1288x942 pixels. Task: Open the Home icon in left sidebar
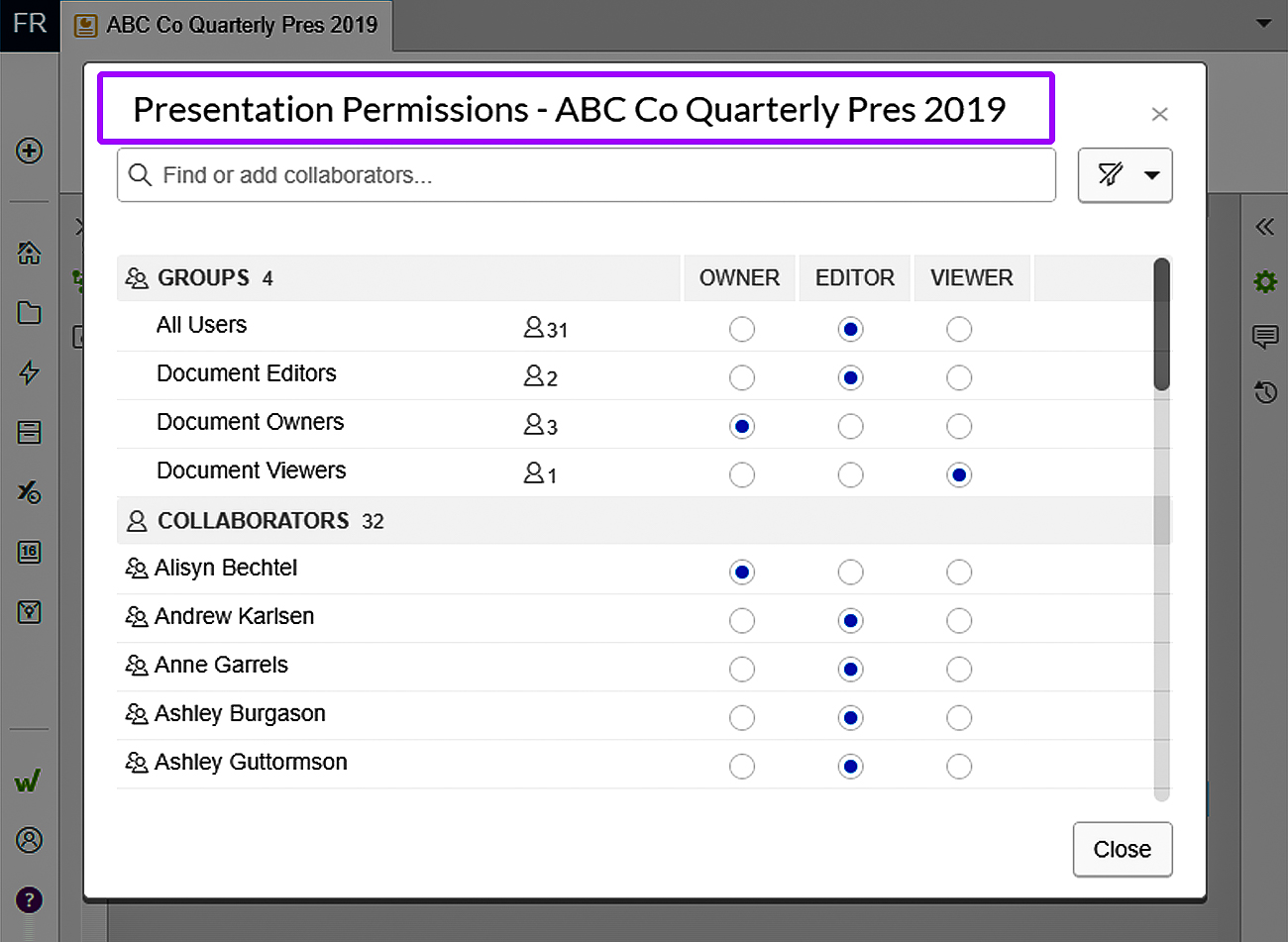[30, 253]
